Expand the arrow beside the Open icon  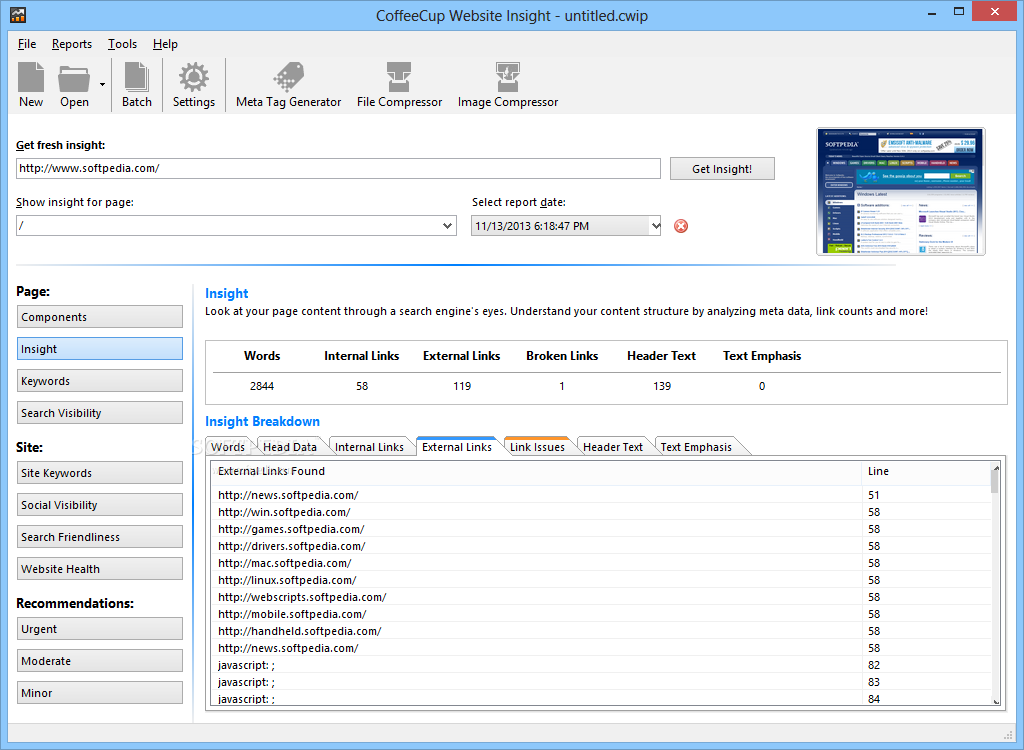(x=103, y=84)
